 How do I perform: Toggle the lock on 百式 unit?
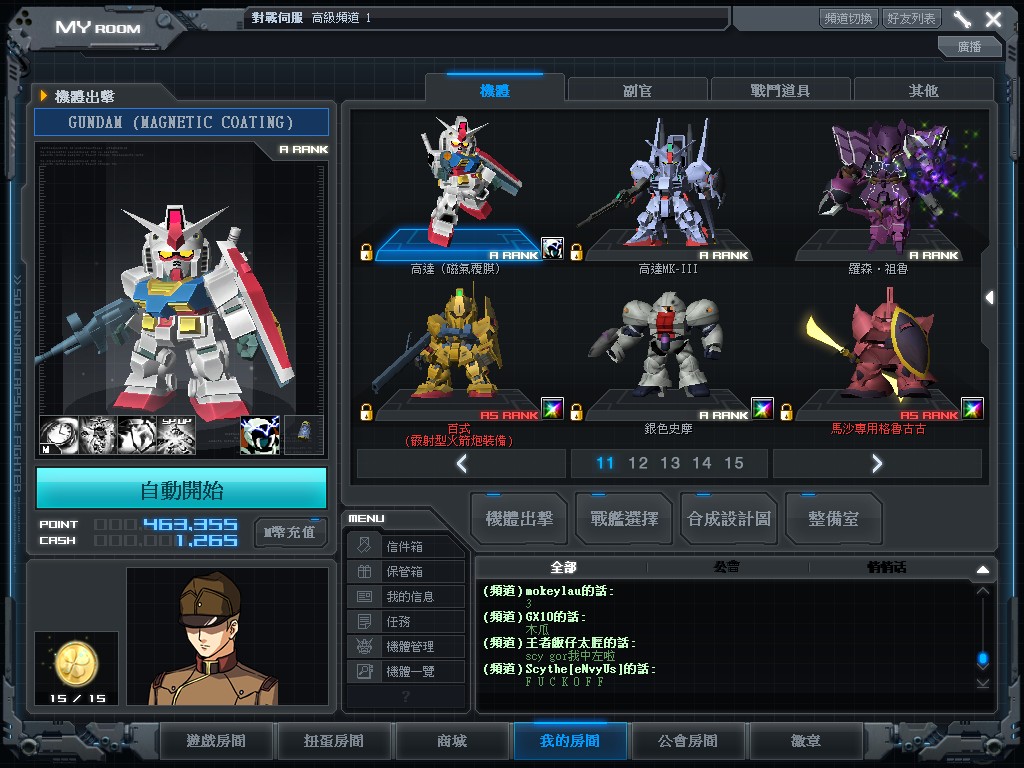click(x=366, y=411)
